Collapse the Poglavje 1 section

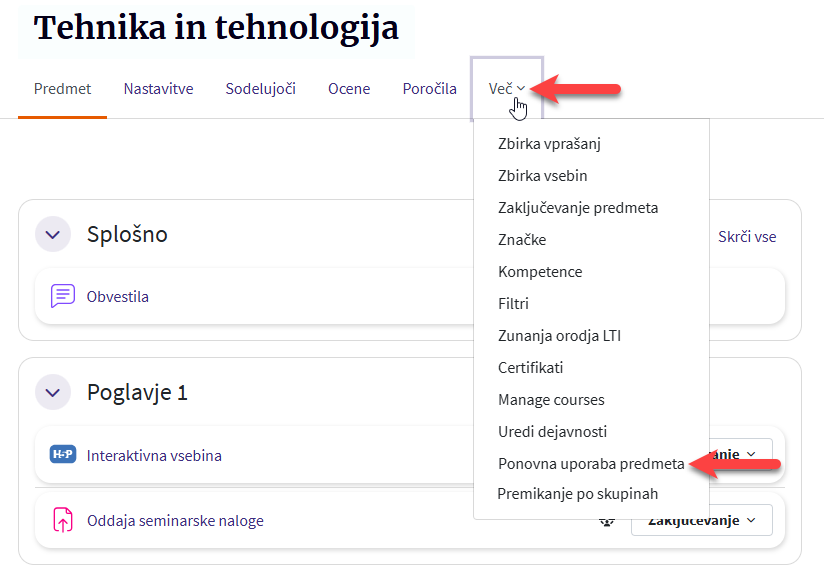[x=53, y=392]
